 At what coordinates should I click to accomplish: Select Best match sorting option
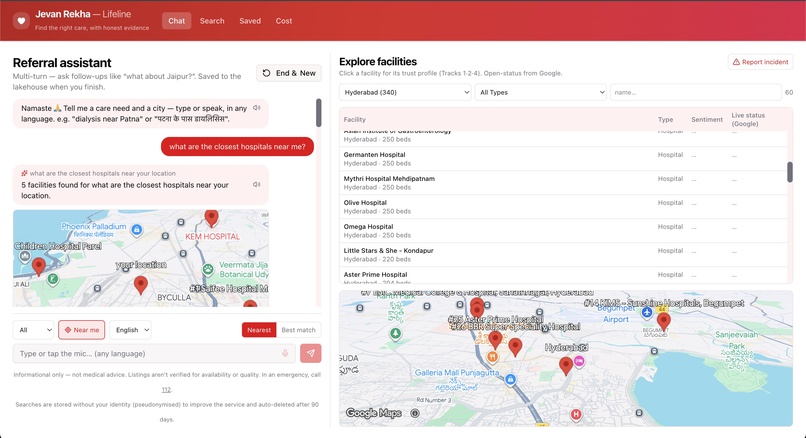tap(298, 330)
